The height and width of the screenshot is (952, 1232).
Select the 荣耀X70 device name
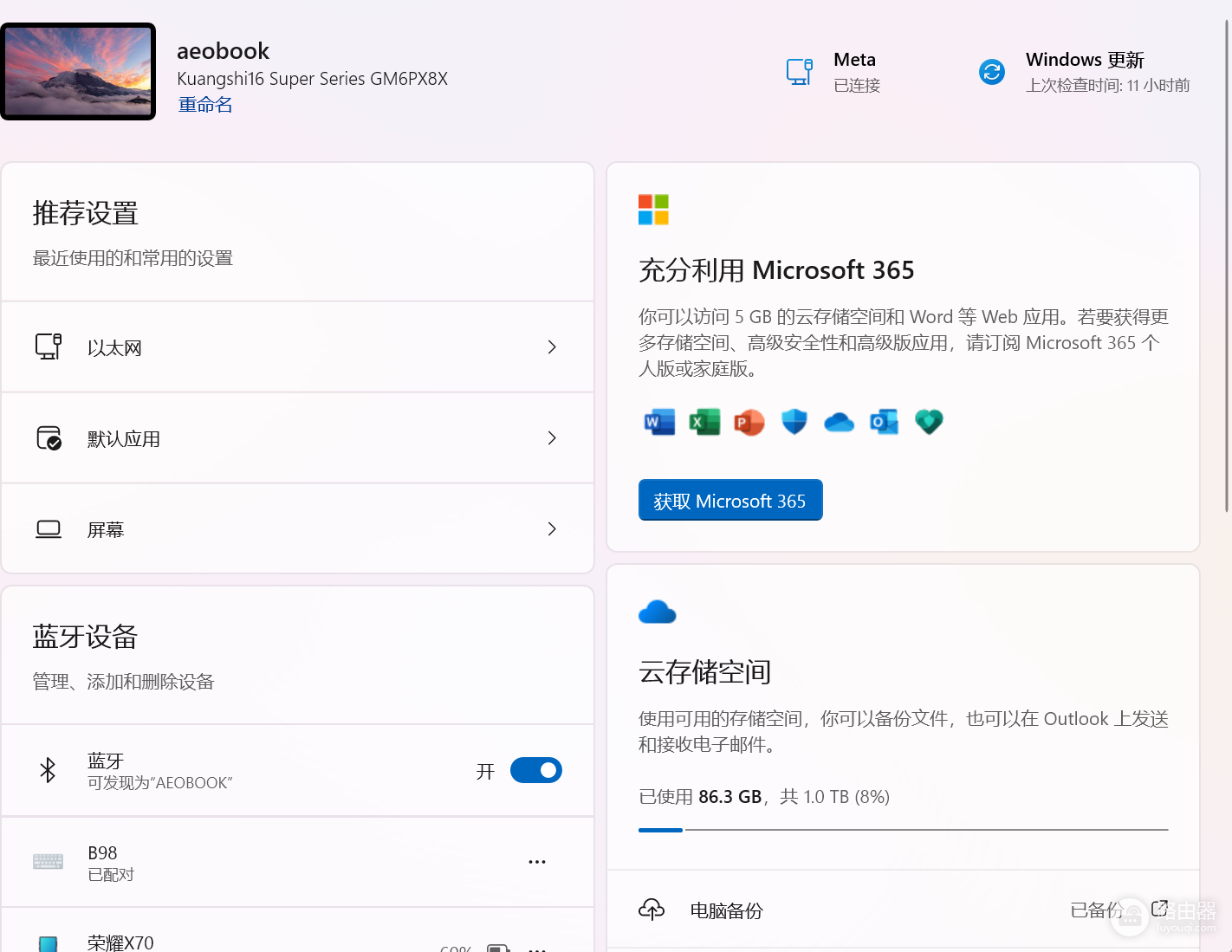[x=120, y=942]
